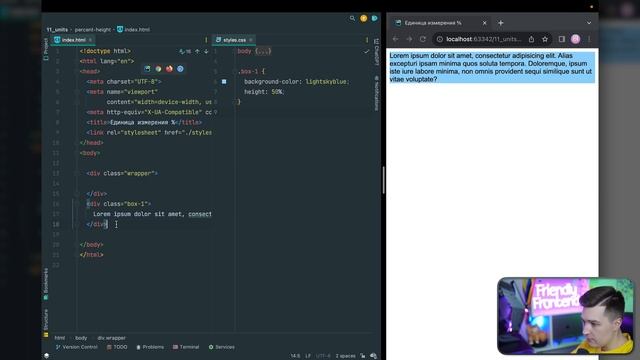Viewport: 640px width, 360px height.
Task: Select the body breadcrumb at editor bottom
Action: coord(81,338)
